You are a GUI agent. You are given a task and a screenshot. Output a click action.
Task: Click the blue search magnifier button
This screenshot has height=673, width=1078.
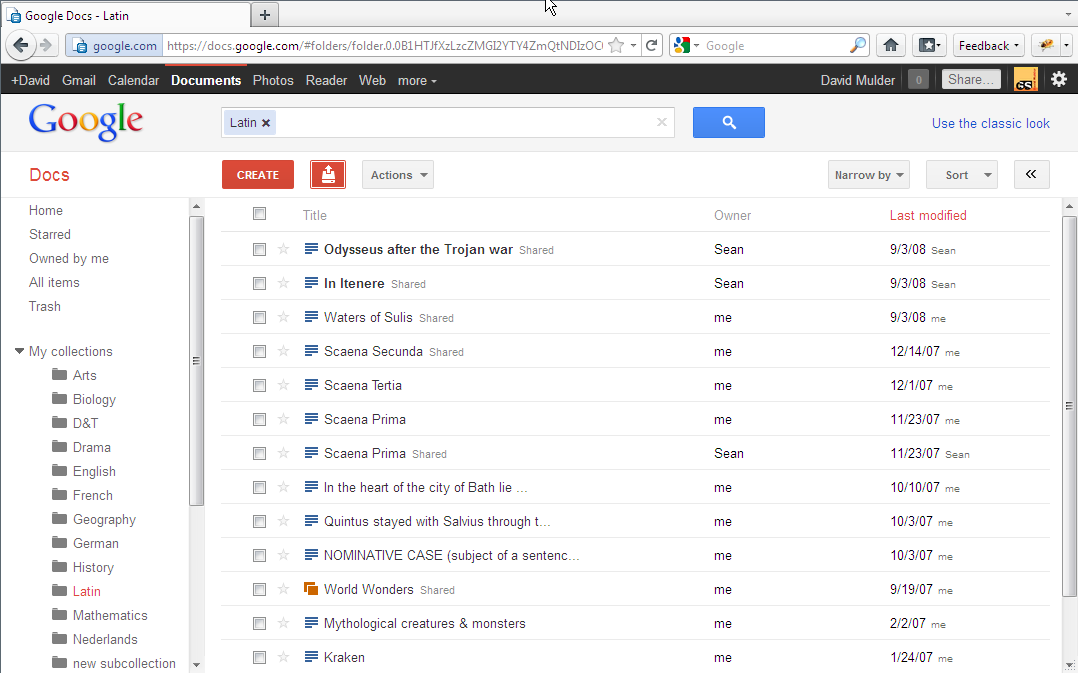pyautogui.click(x=729, y=122)
